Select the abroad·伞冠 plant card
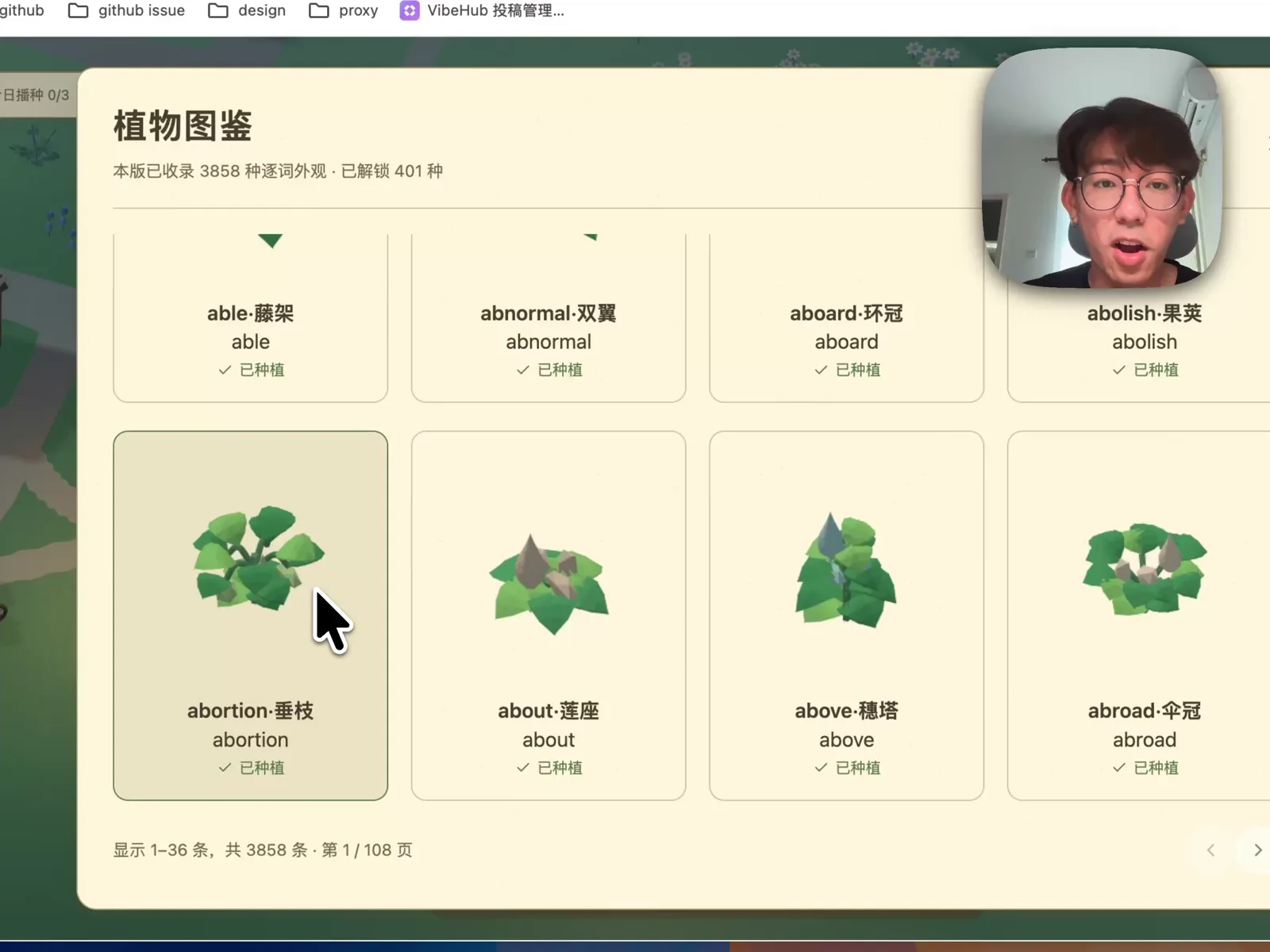This screenshot has width=1270, height=952. coord(1139,616)
